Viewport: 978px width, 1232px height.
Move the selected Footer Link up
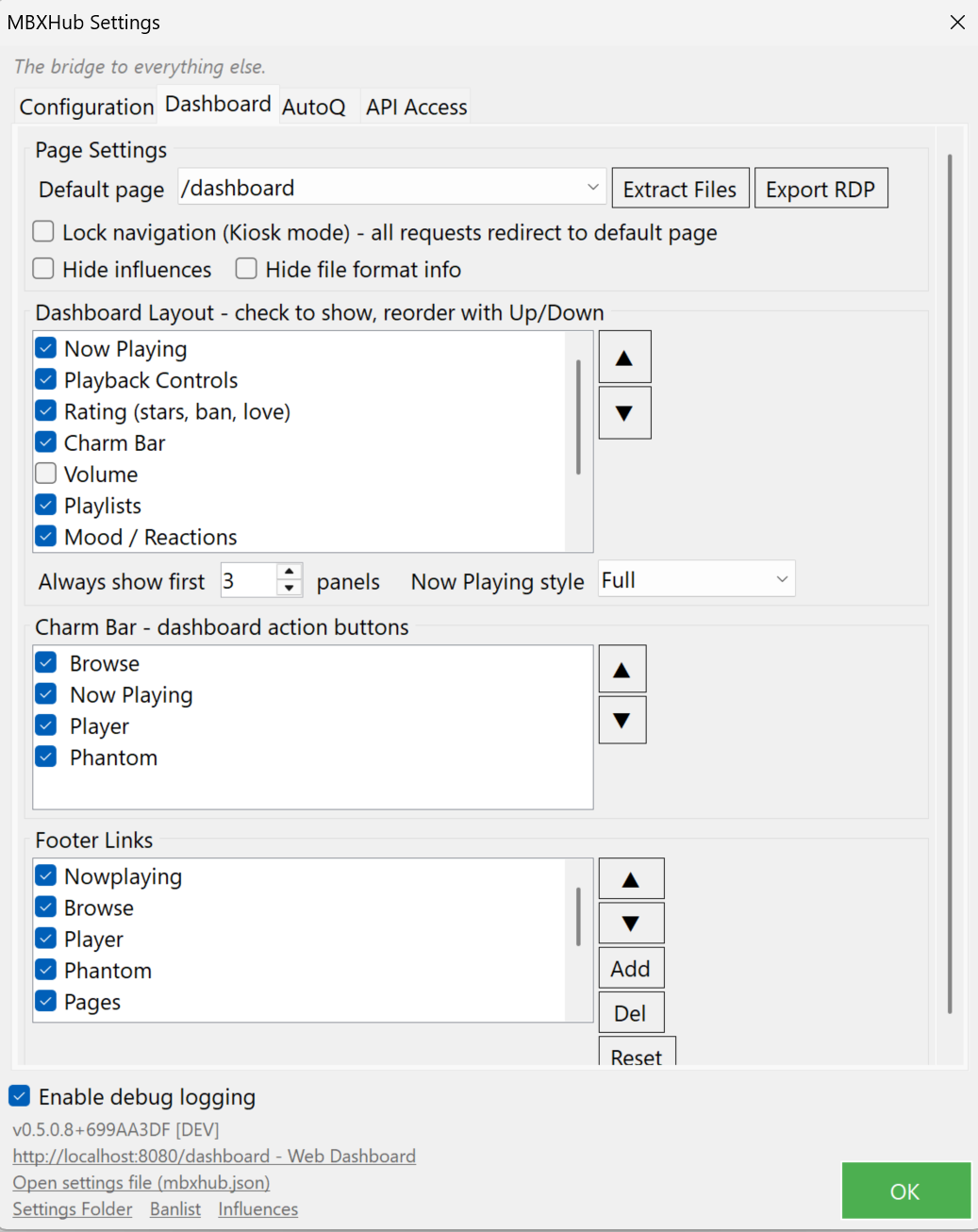coord(631,877)
